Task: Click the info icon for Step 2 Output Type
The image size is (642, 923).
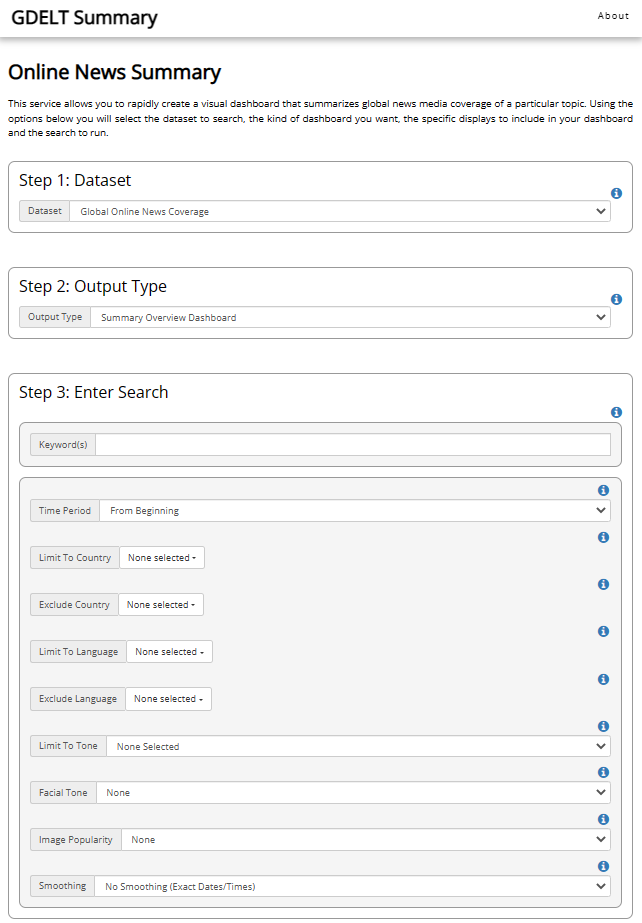Action: 616,299
